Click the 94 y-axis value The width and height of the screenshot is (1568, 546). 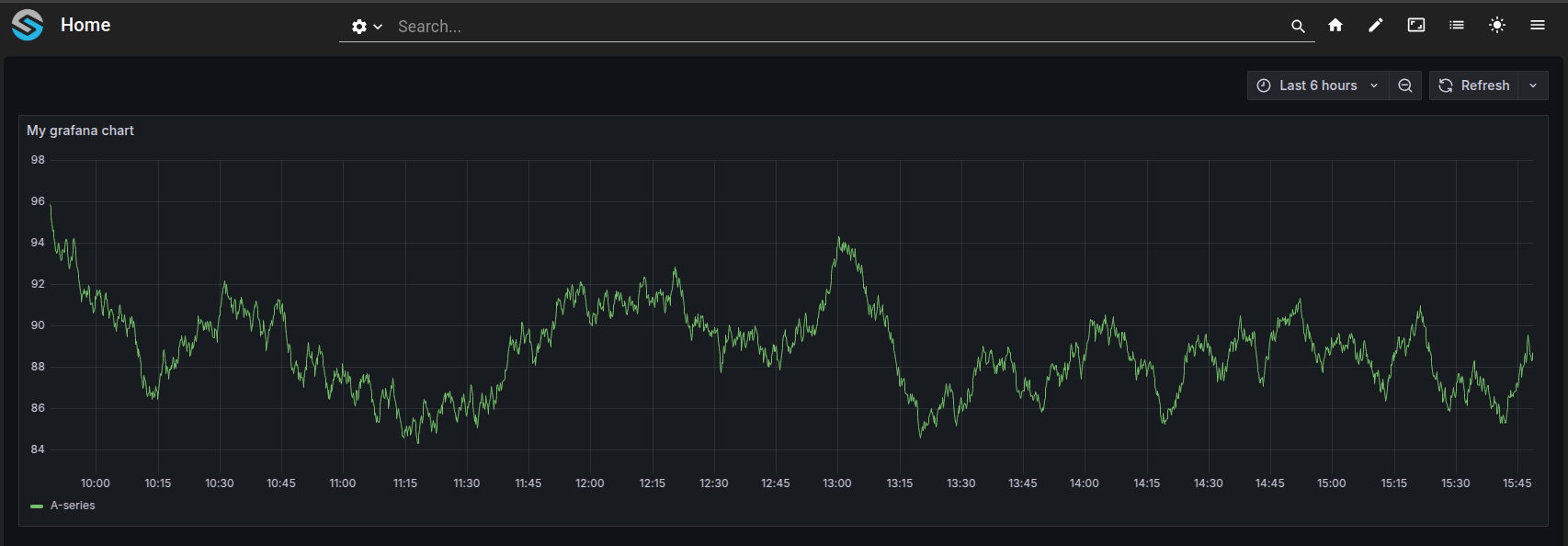pos(38,243)
